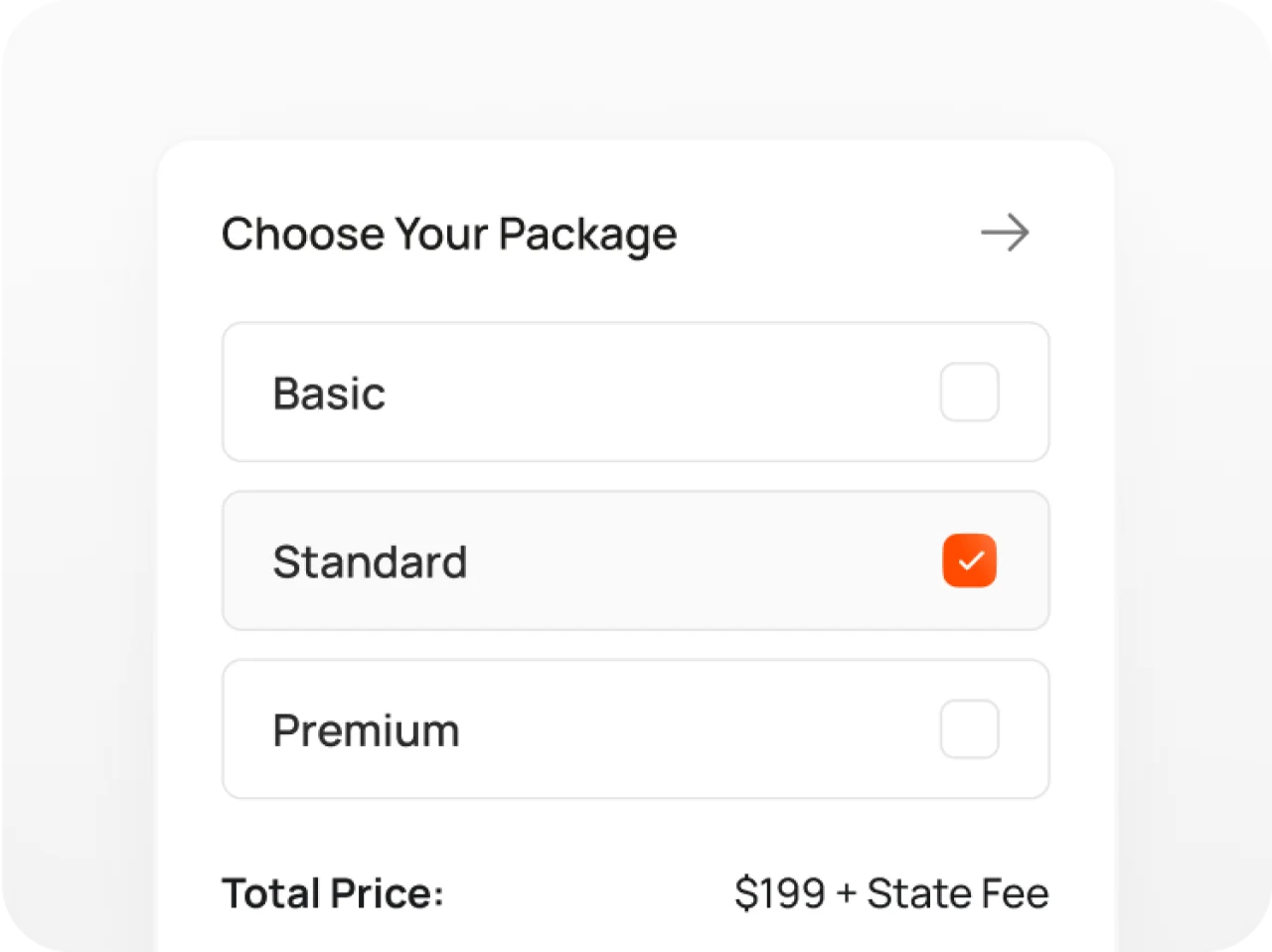Click the "State Fee" text in the total
The height and width of the screenshot is (952, 1272).
957,893
